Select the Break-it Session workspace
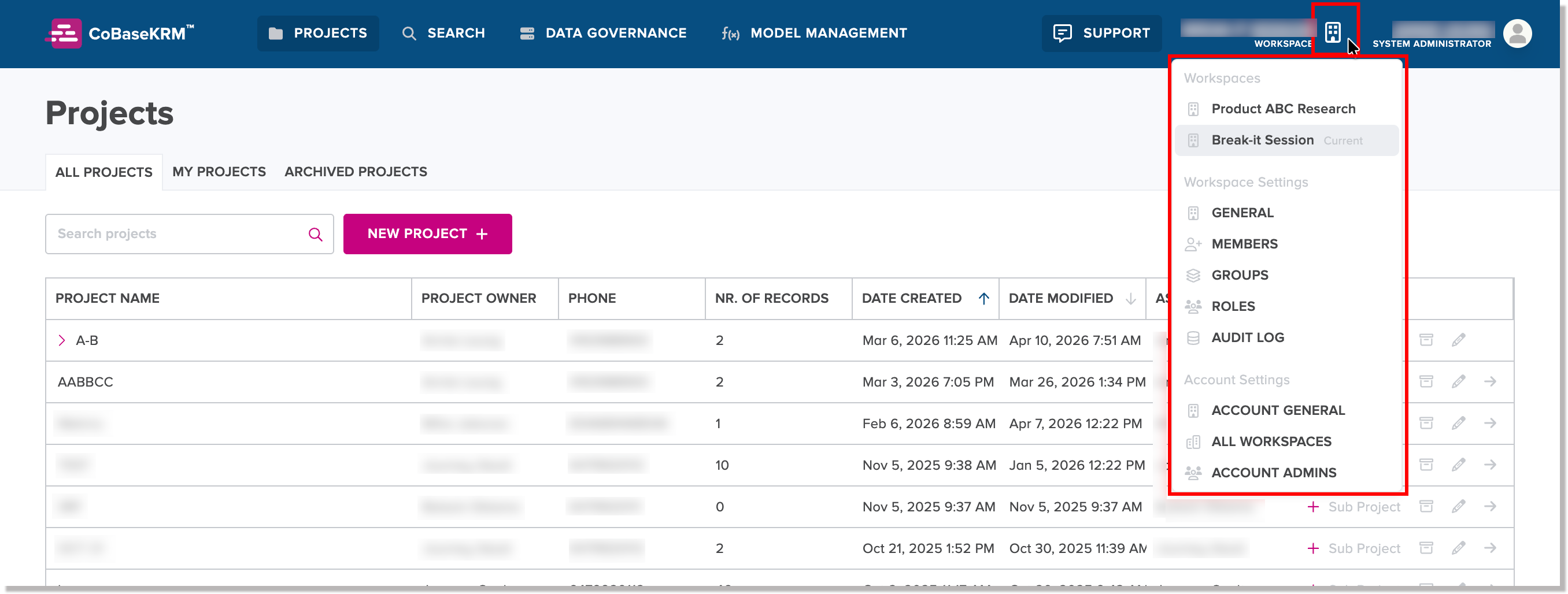Screen dimensions: 1568x594 click(1286, 140)
